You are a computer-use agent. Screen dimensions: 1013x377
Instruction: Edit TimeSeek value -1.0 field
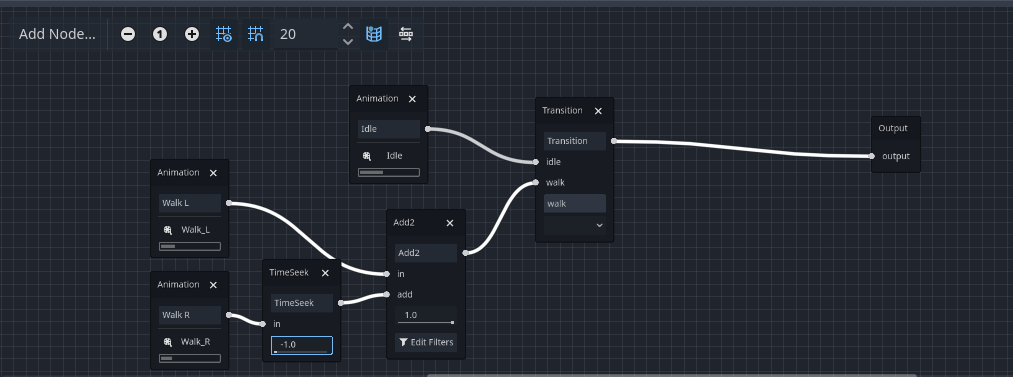(x=302, y=345)
